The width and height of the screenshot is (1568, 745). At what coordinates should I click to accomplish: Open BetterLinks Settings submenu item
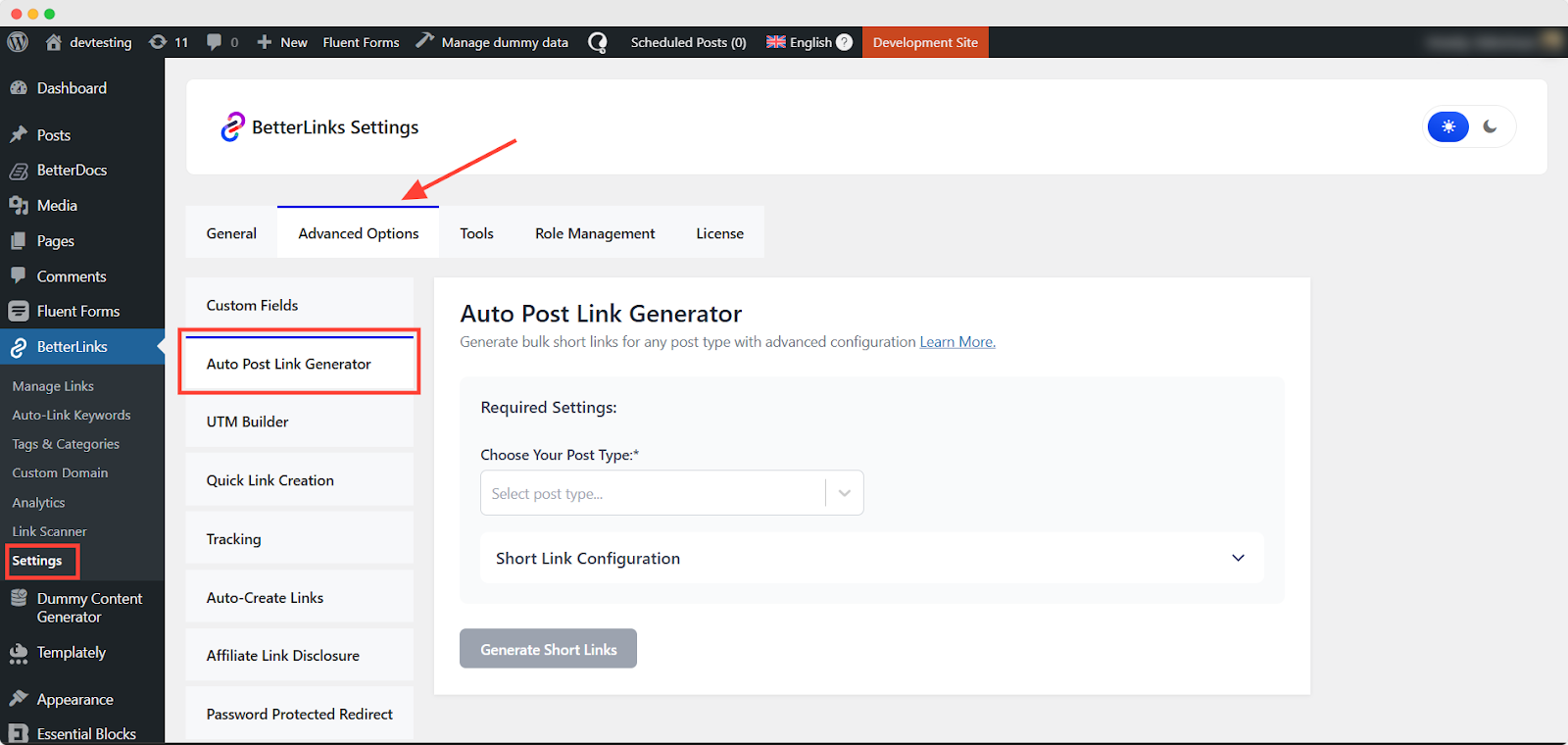37,561
